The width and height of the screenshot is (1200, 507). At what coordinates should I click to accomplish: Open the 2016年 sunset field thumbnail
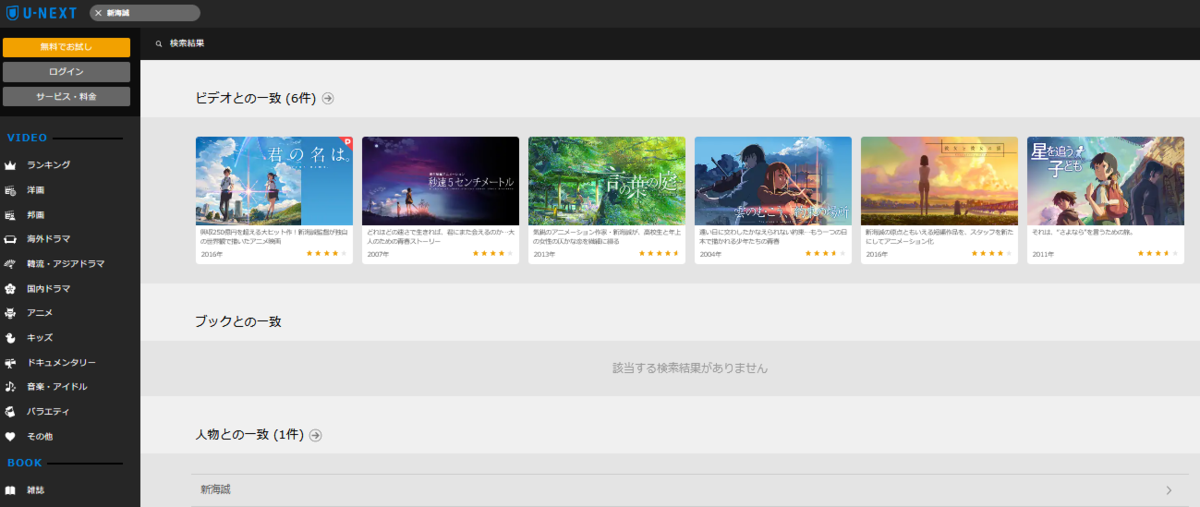point(939,181)
